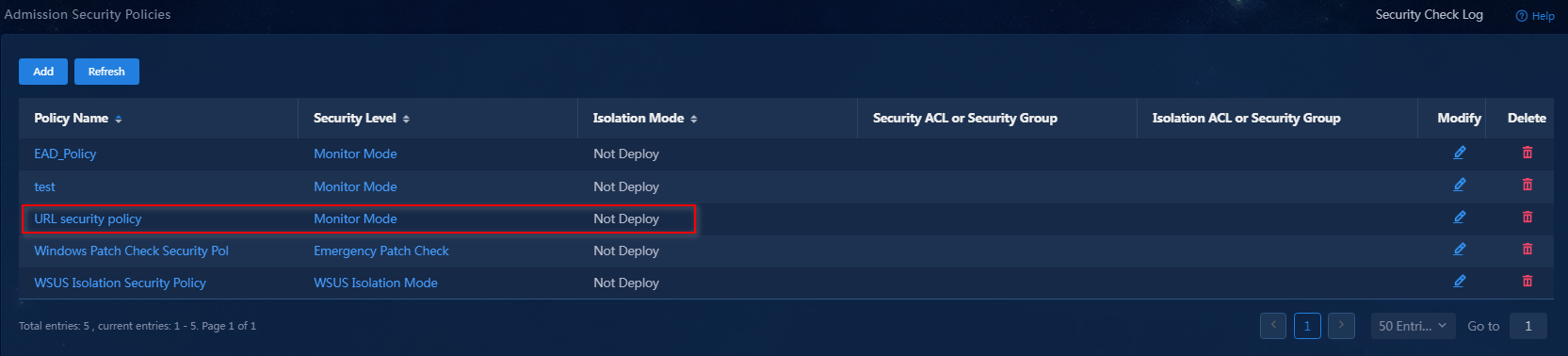Viewport: 1568px width, 356px height.
Task: Remove the URL security policy entry
Action: 1527,218
